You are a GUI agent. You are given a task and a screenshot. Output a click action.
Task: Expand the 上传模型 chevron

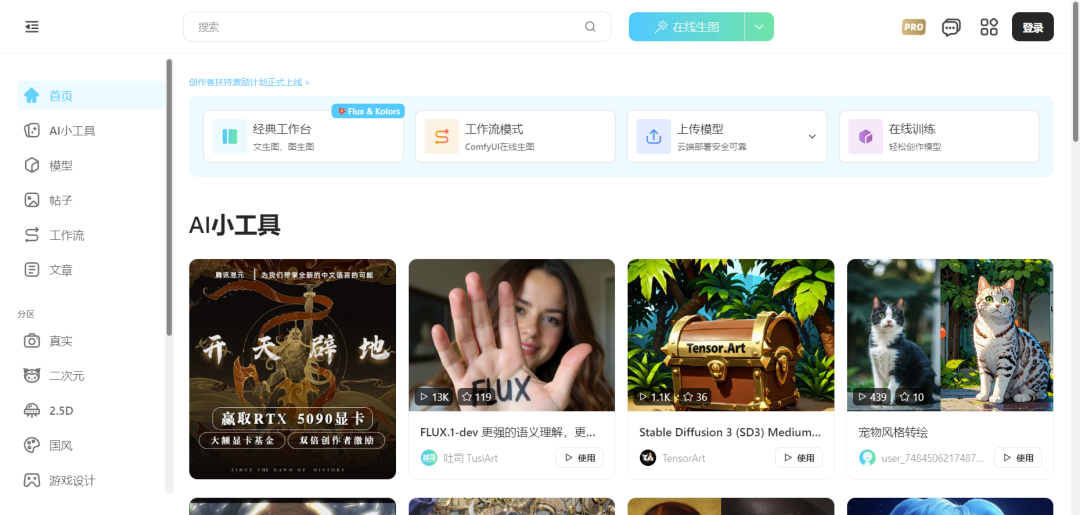click(x=812, y=136)
